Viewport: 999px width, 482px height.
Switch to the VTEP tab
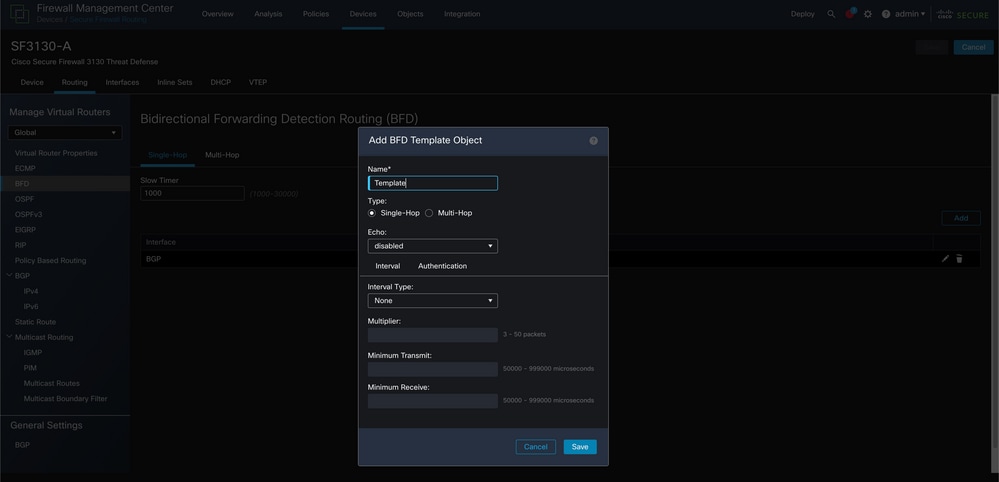coord(258,83)
